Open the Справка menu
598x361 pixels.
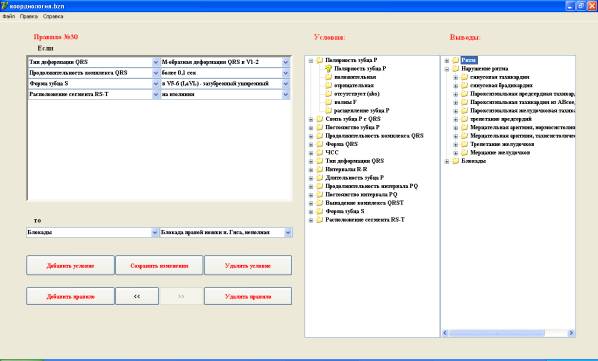click(53, 16)
